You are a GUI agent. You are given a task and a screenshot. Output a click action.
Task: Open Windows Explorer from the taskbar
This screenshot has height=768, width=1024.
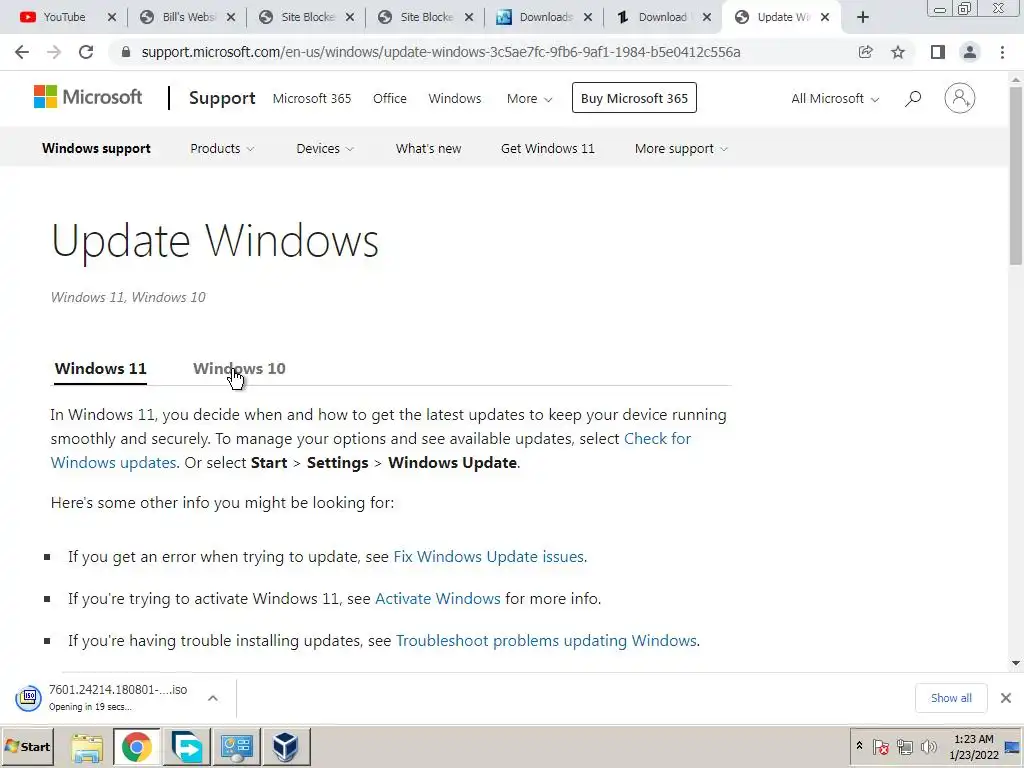tap(87, 746)
